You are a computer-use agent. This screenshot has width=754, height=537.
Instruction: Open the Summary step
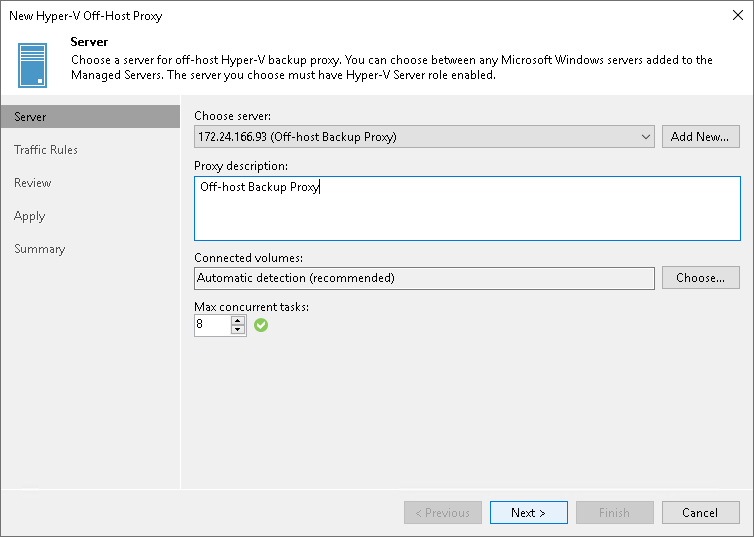40,249
